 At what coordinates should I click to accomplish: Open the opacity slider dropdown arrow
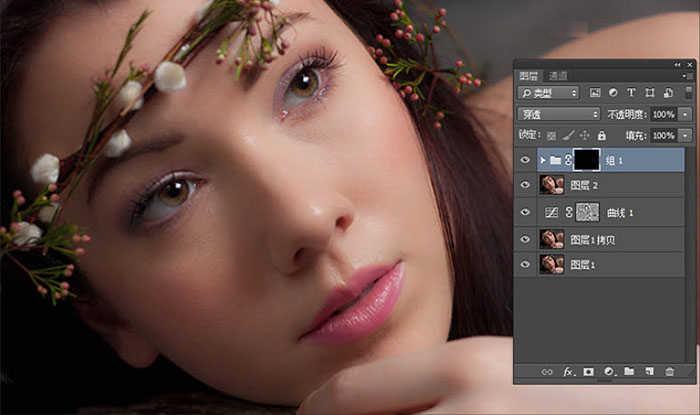click(x=685, y=114)
